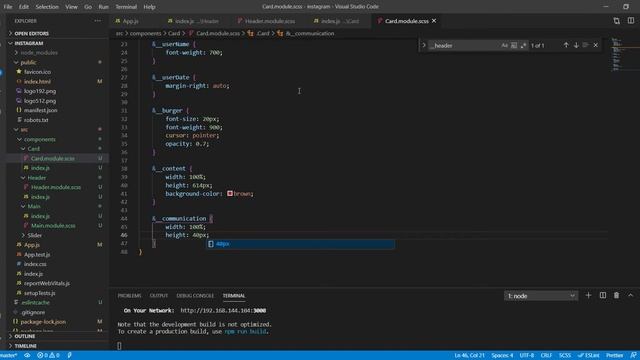Click the minimap code overview
The image size is (640, 360).
pyautogui.click(x=623, y=55)
